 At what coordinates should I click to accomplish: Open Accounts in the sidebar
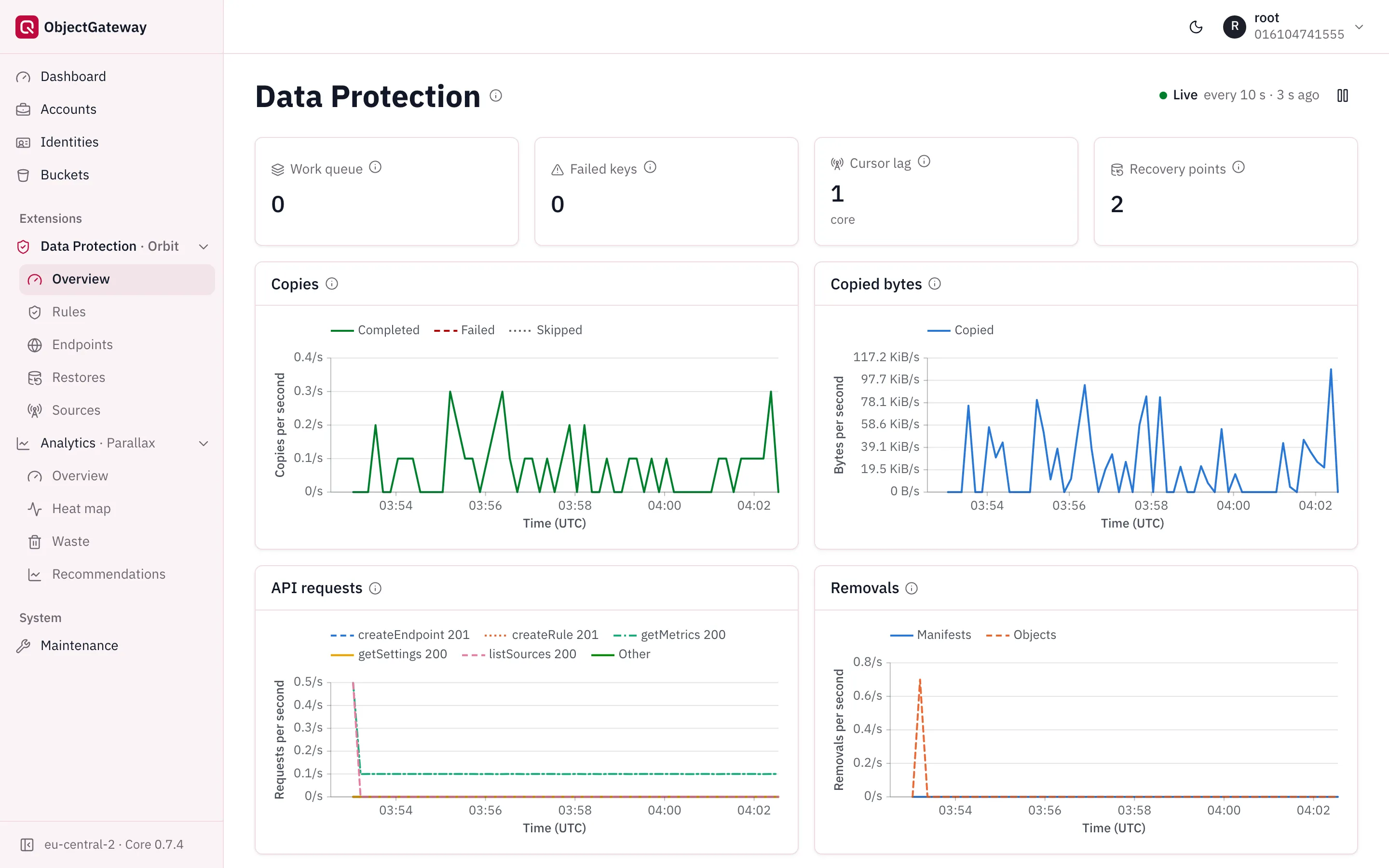tap(111, 109)
